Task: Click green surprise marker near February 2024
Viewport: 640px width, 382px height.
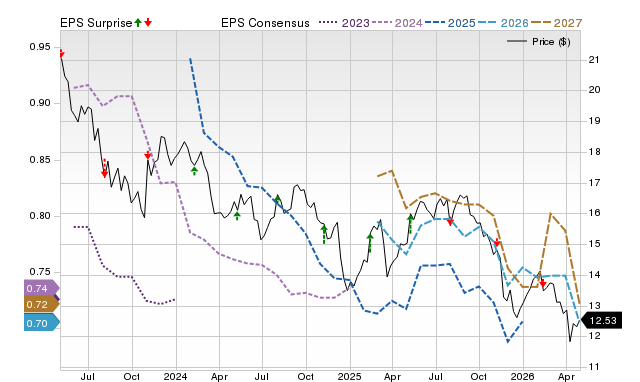Action: pos(194,171)
